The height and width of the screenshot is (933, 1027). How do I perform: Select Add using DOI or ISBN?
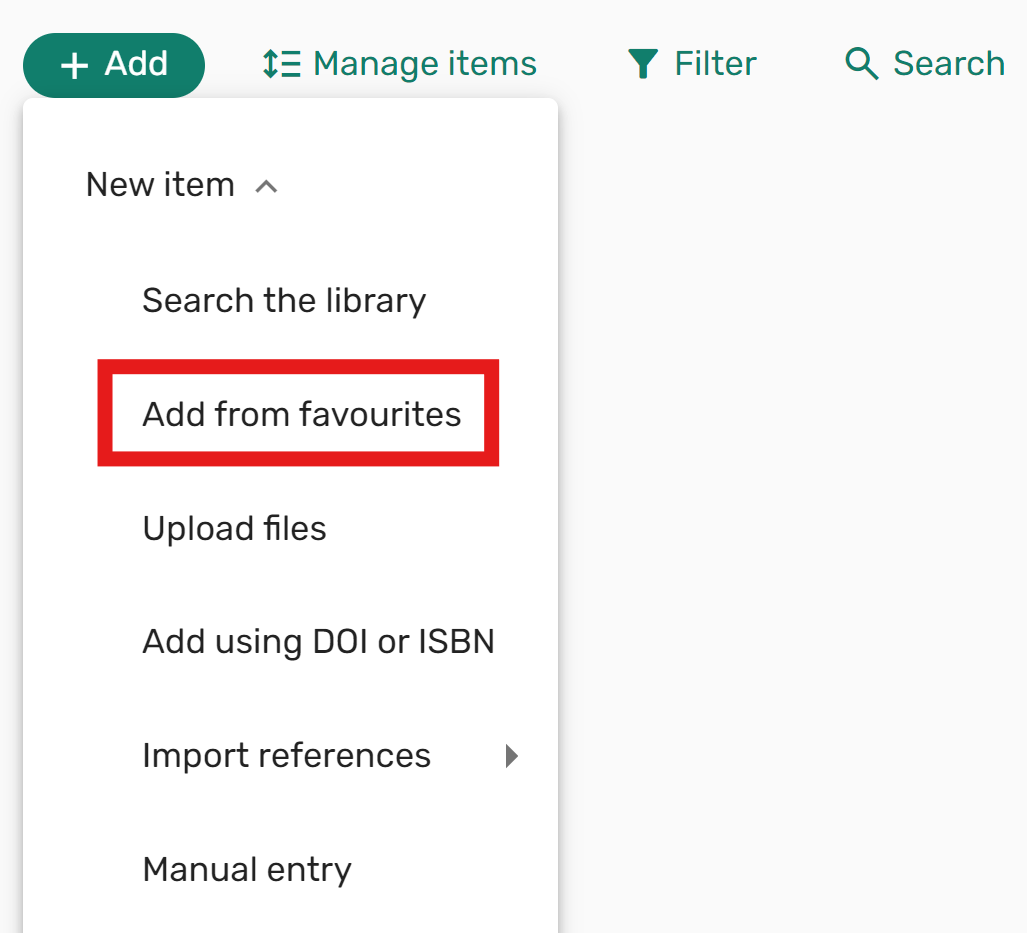tap(318, 641)
